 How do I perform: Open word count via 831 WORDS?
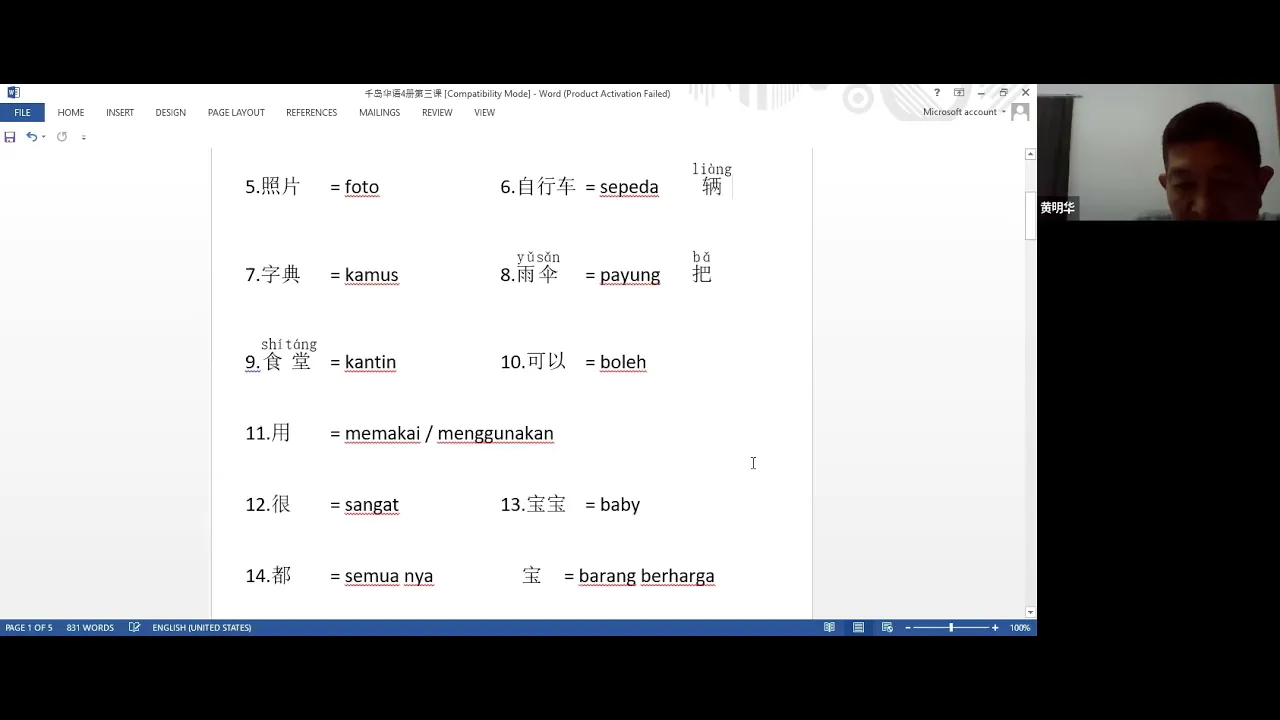pyautogui.click(x=90, y=628)
